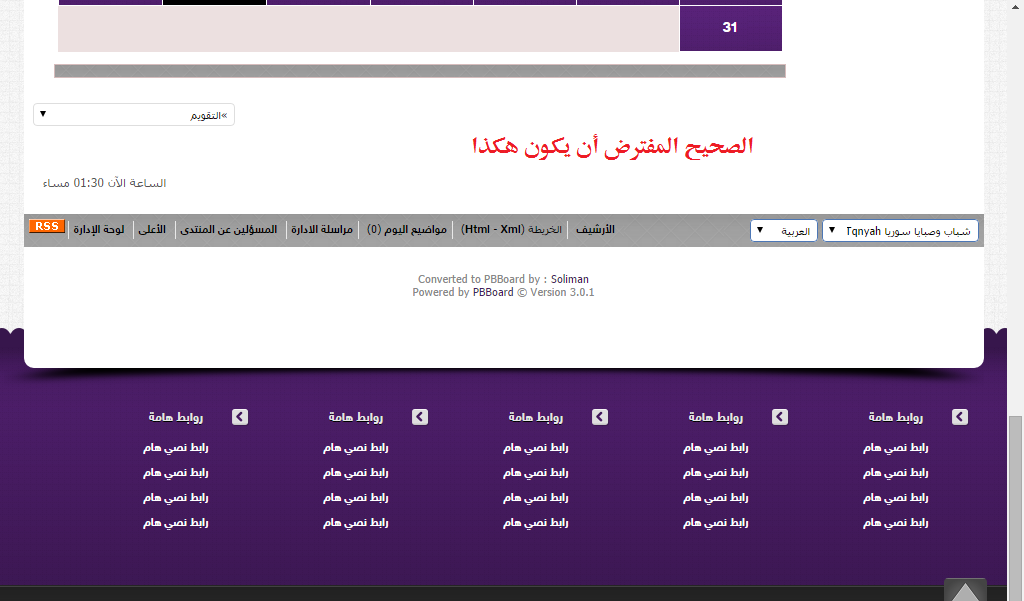Open the Html sitemap link

477,229
